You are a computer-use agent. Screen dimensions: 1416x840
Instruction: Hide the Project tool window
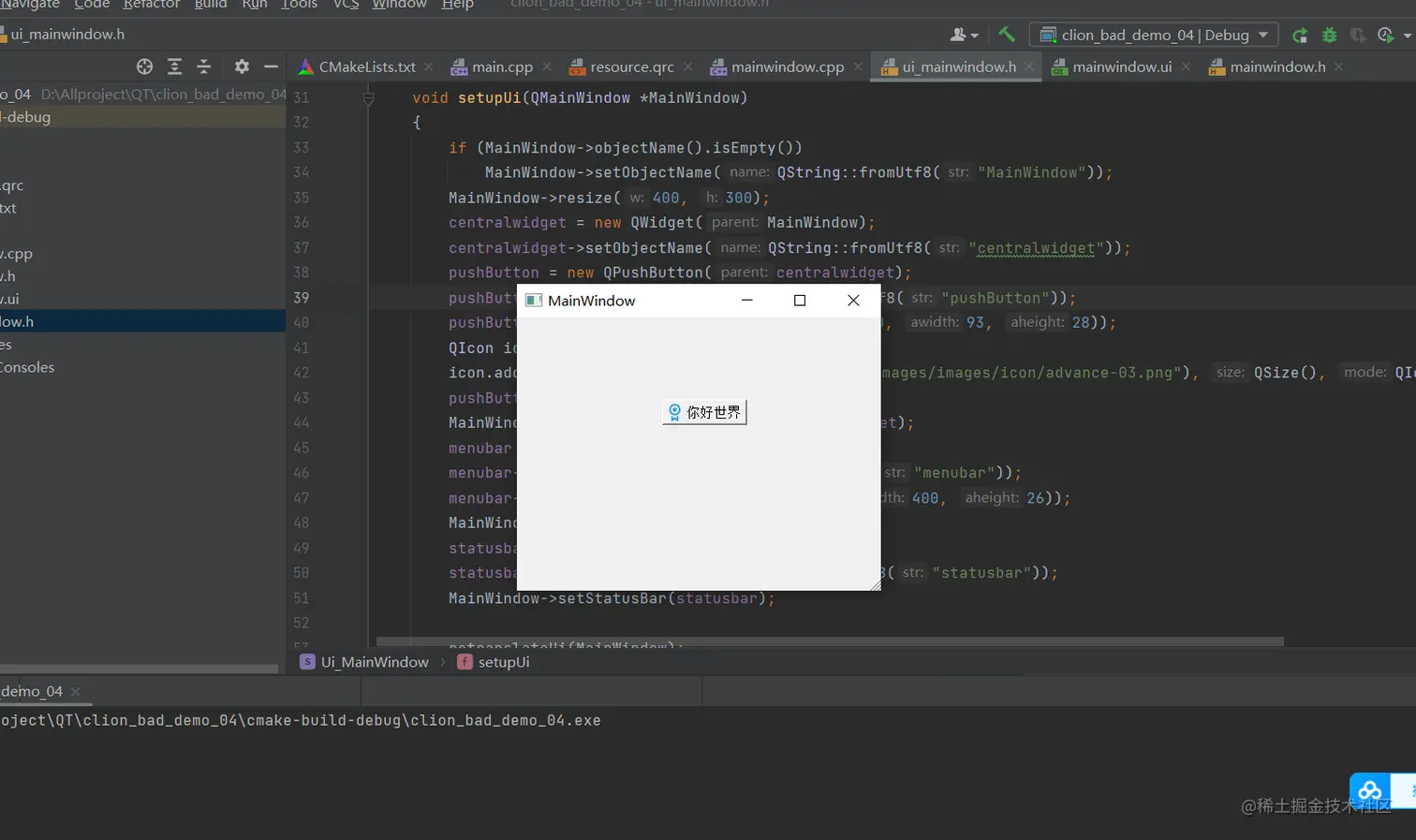271,66
